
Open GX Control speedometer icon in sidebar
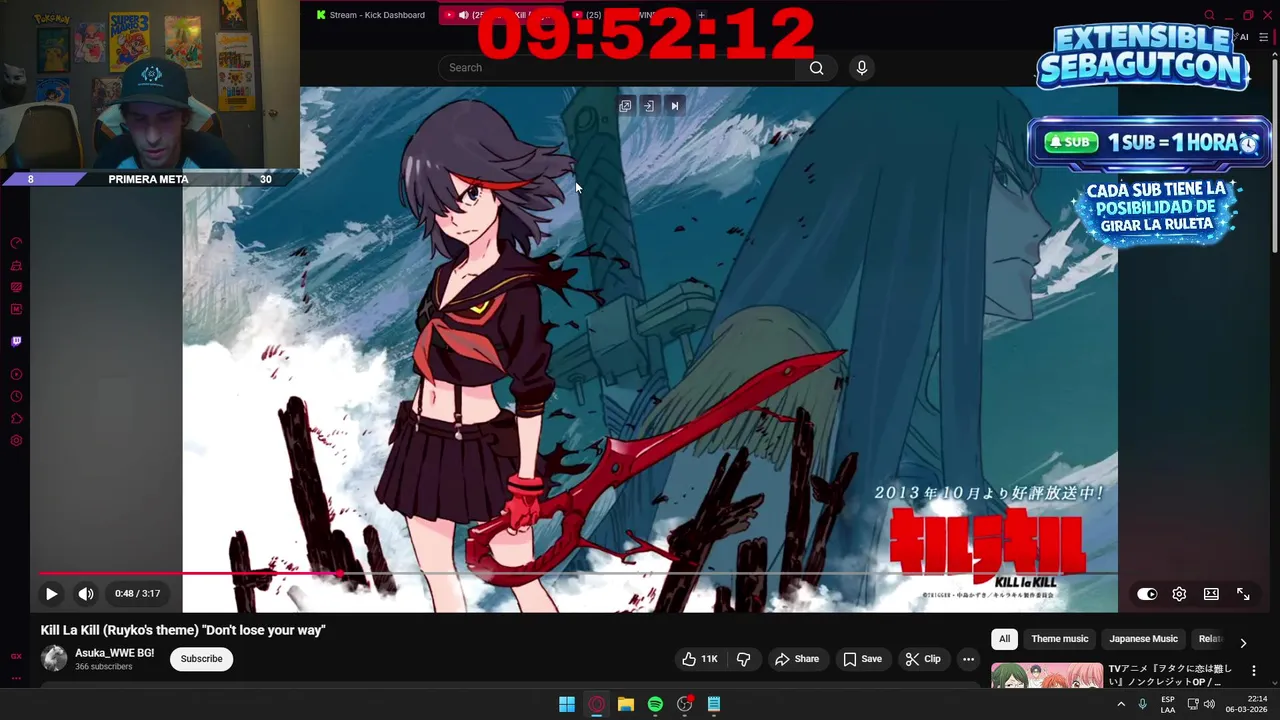coord(16,243)
